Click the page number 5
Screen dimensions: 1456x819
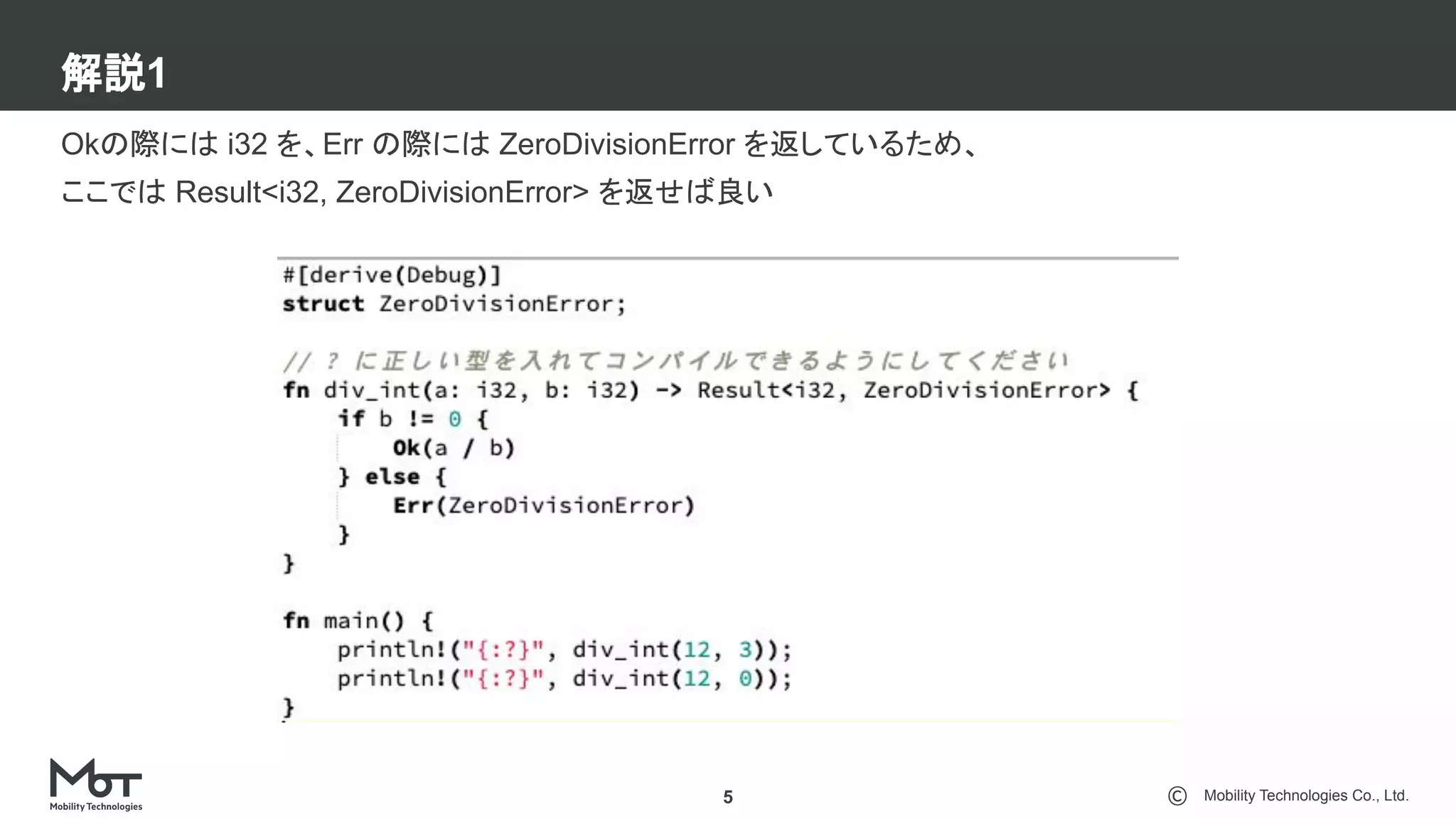click(728, 797)
